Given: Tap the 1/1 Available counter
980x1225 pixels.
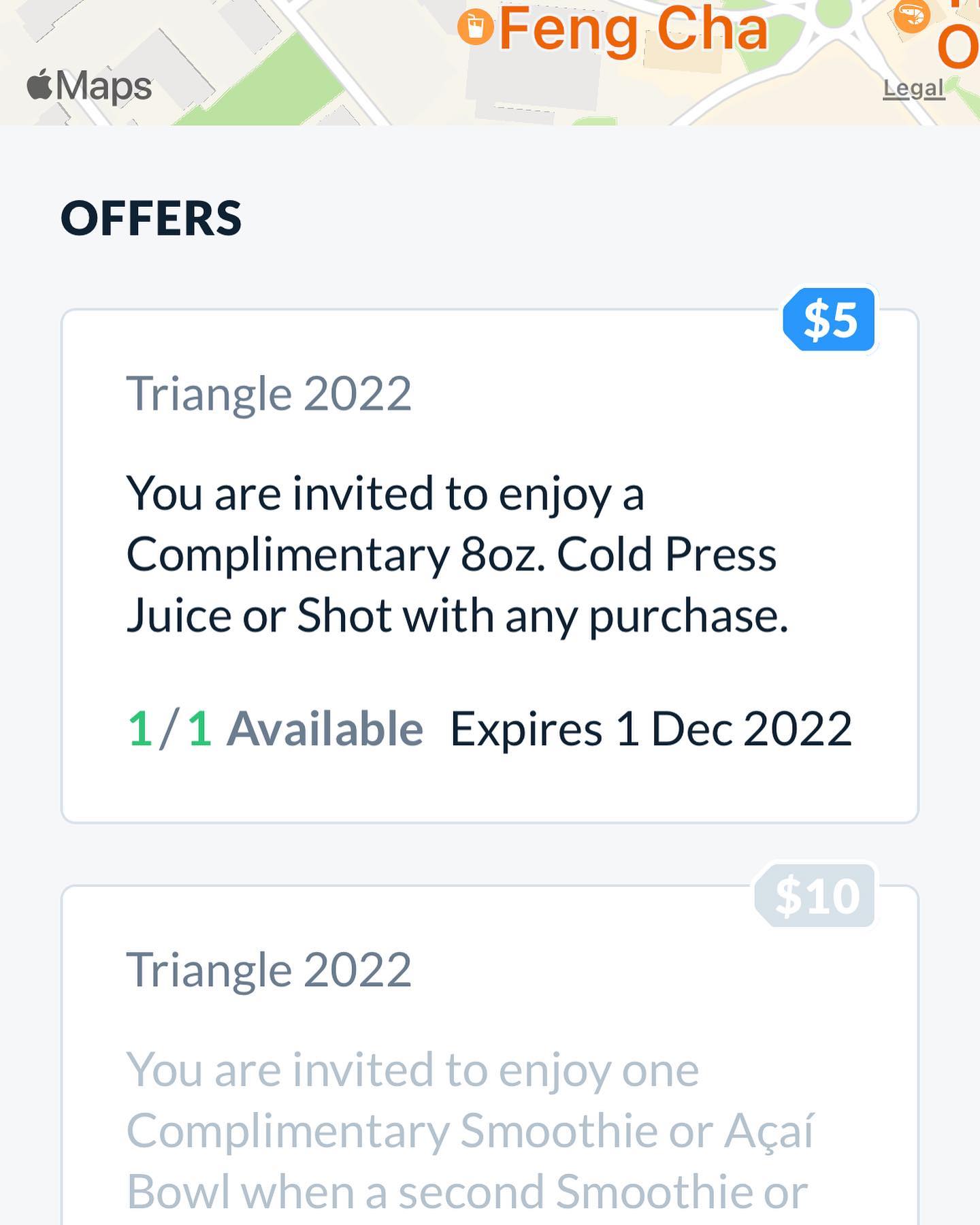Looking at the screenshot, I should tap(276, 729).
